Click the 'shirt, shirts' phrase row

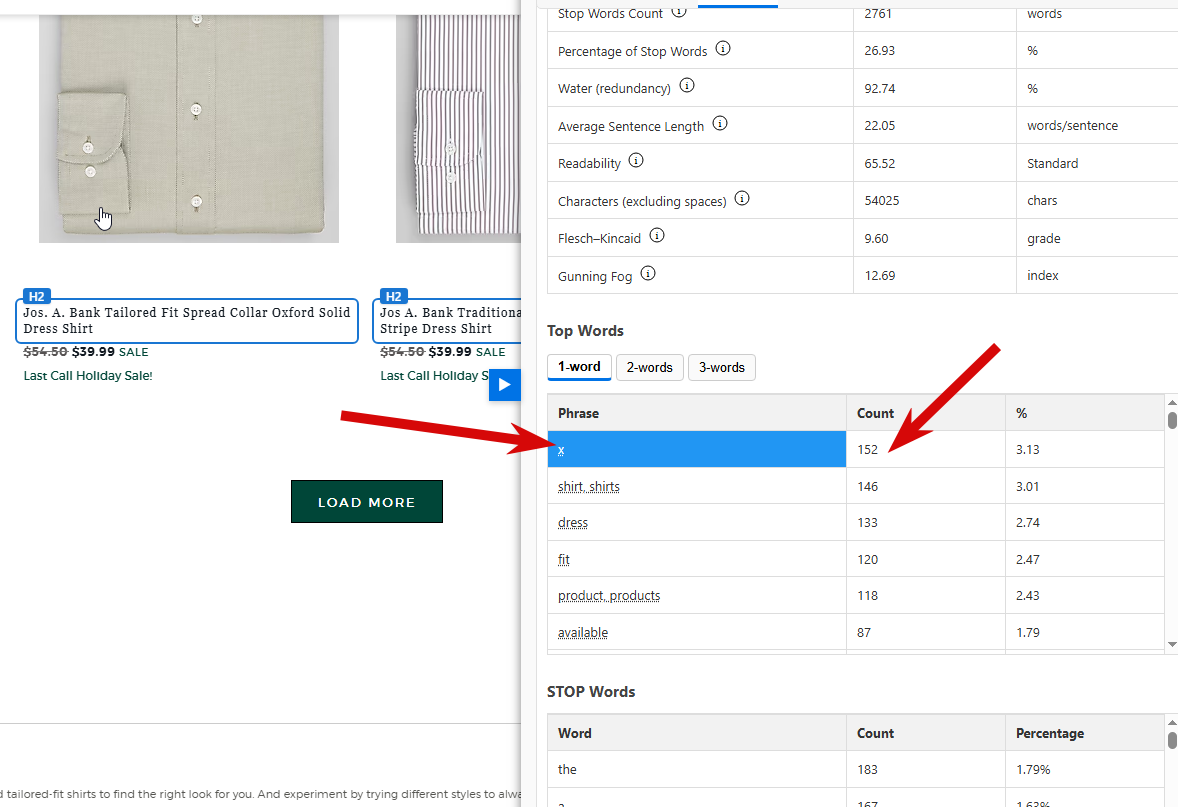pos(589,487)
